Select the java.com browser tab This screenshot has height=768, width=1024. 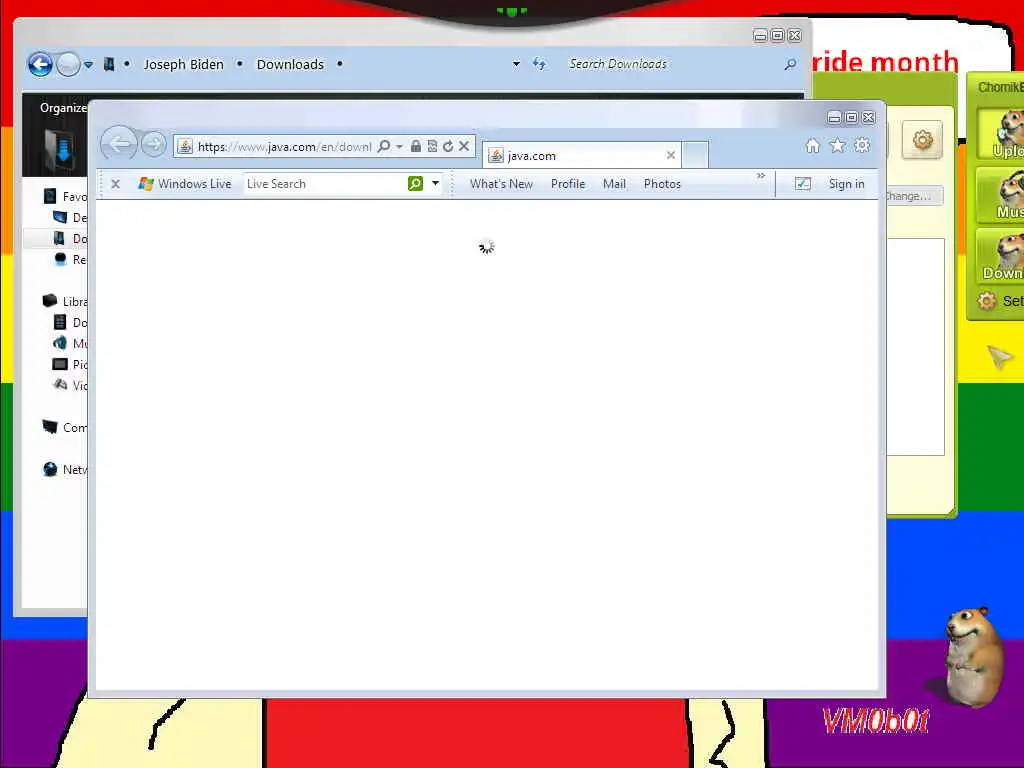tap(581, 155)
